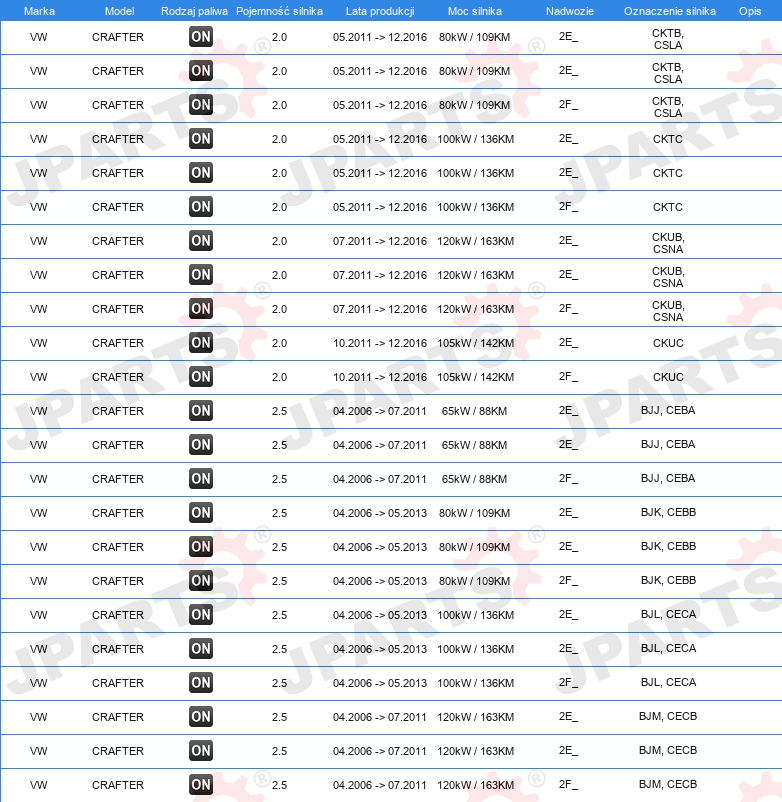Select the CKTB, CSLA engine code in the 2F_ row
Screen dimensions: 782x802
668,107
